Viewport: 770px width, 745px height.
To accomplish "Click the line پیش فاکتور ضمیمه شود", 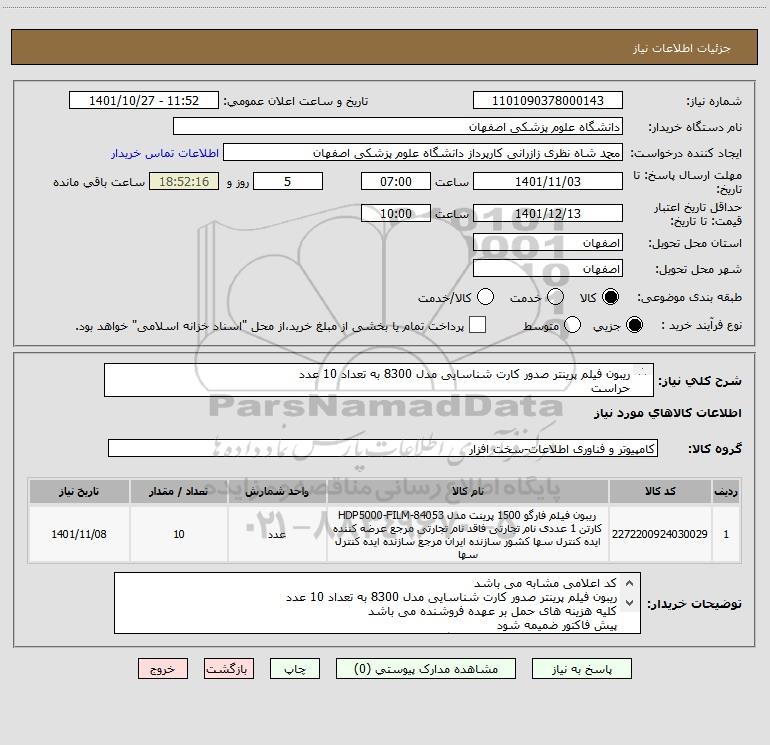I will 556,626.
